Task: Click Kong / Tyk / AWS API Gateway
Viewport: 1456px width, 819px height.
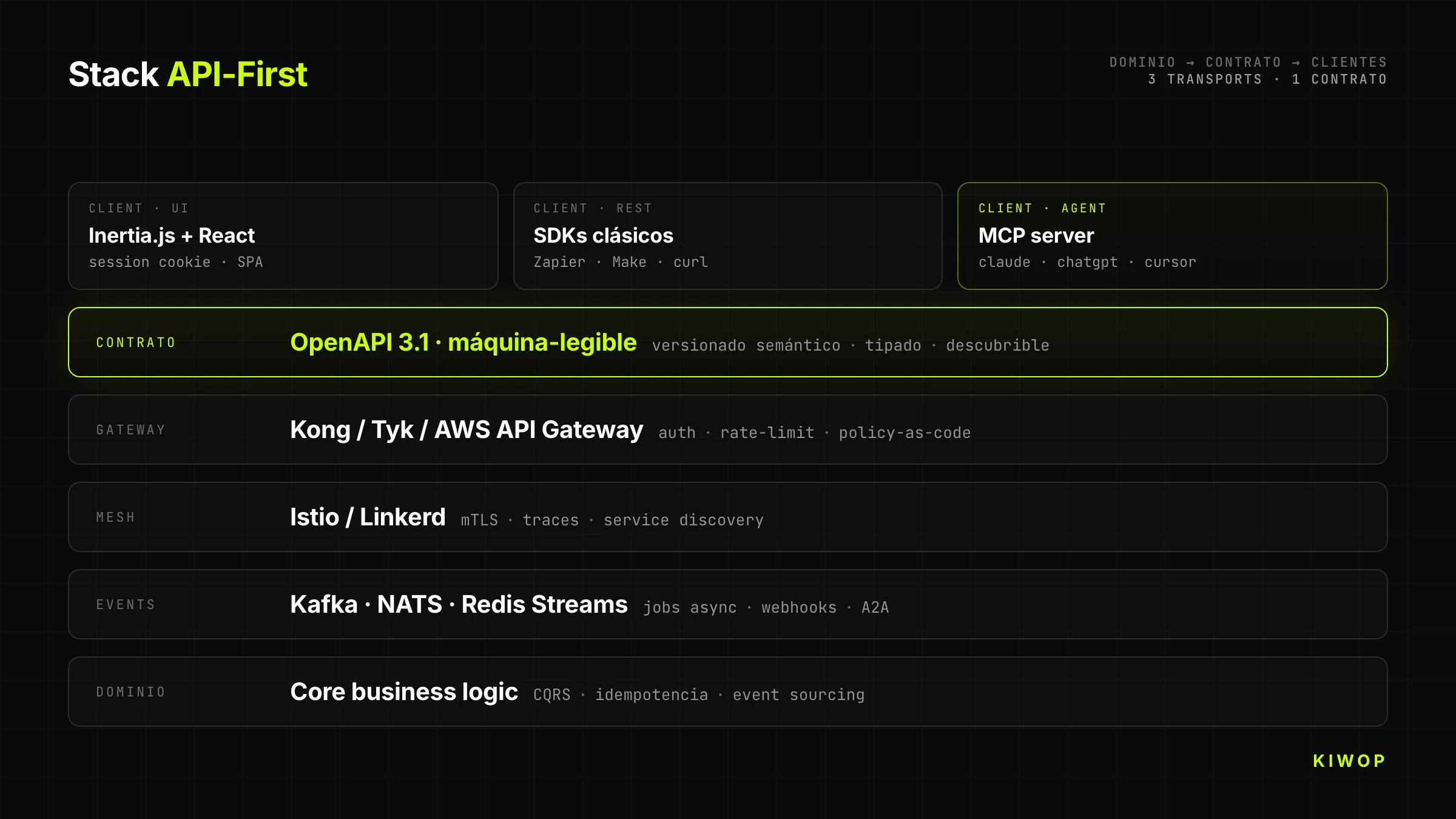Action: 466,430
